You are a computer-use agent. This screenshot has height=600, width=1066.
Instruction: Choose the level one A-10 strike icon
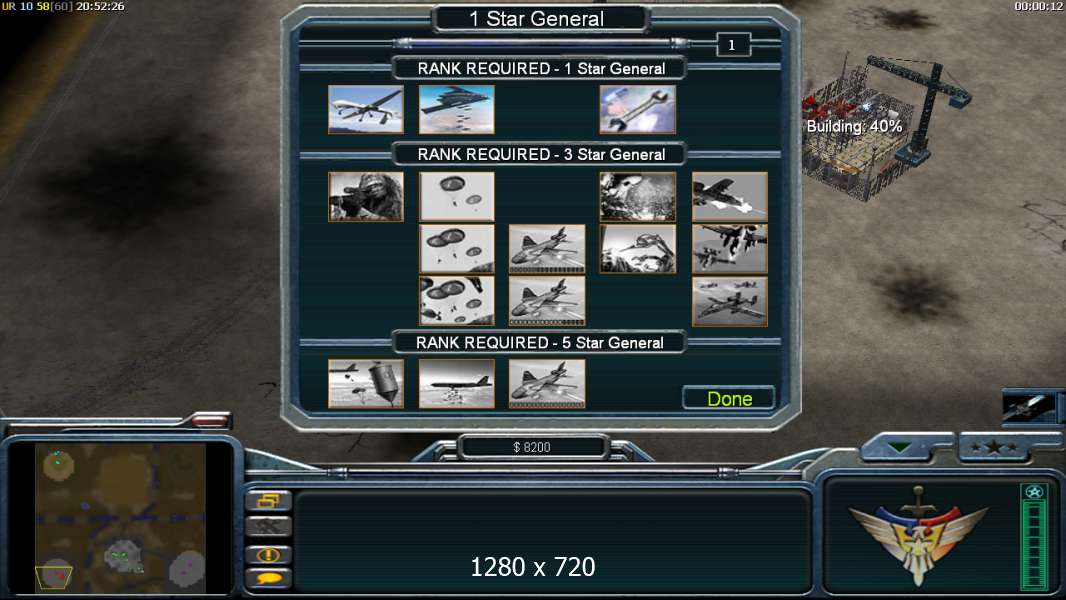(x=729, y=197)
